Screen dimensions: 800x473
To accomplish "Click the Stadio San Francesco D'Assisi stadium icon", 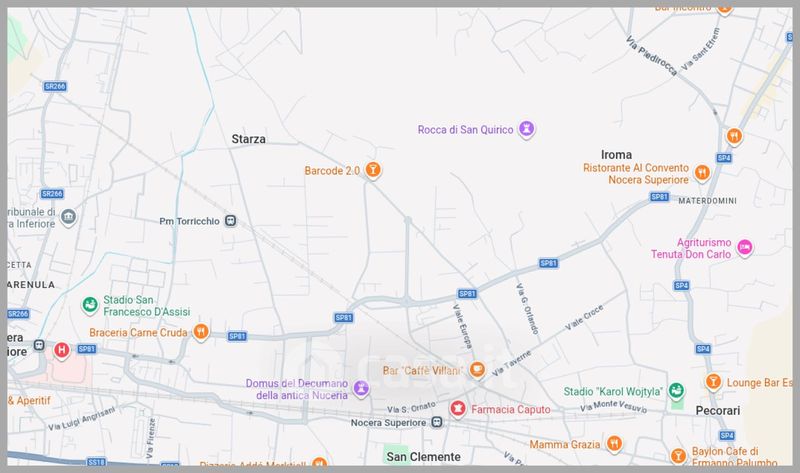I will tap(90, 304).
